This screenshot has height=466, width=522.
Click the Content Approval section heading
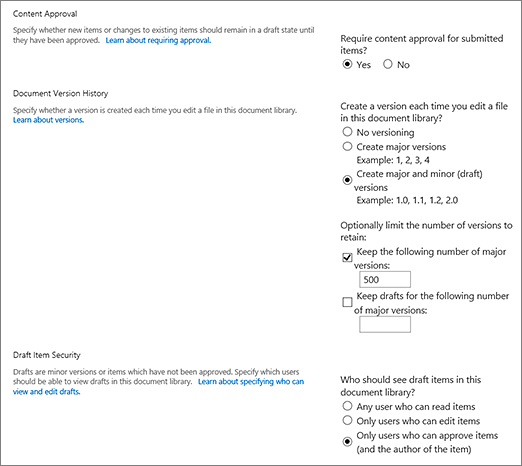[x=45, y=14]
